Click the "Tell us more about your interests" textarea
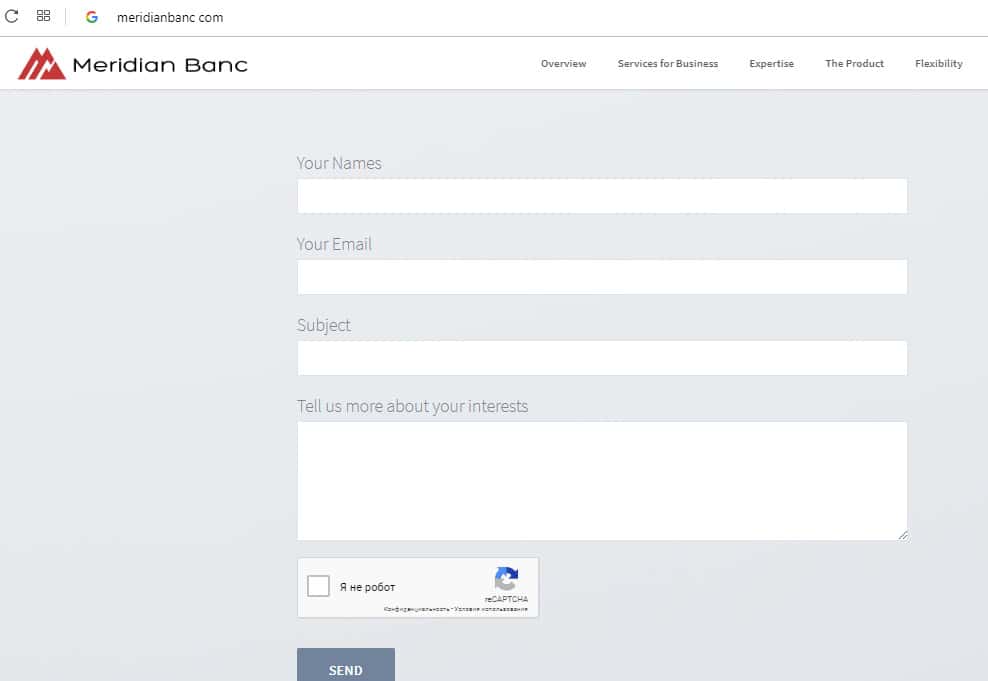 [x=602, y=480]
